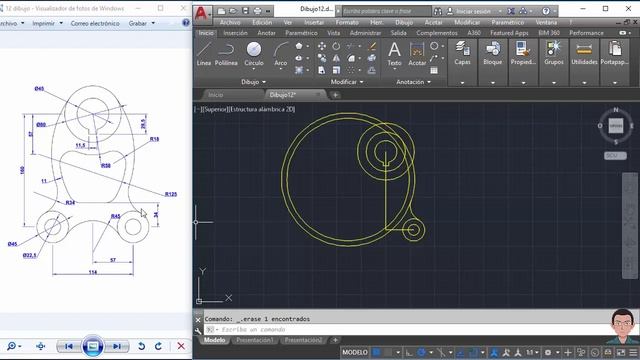Add a new drawing tab with plus

tap(335, 95)
